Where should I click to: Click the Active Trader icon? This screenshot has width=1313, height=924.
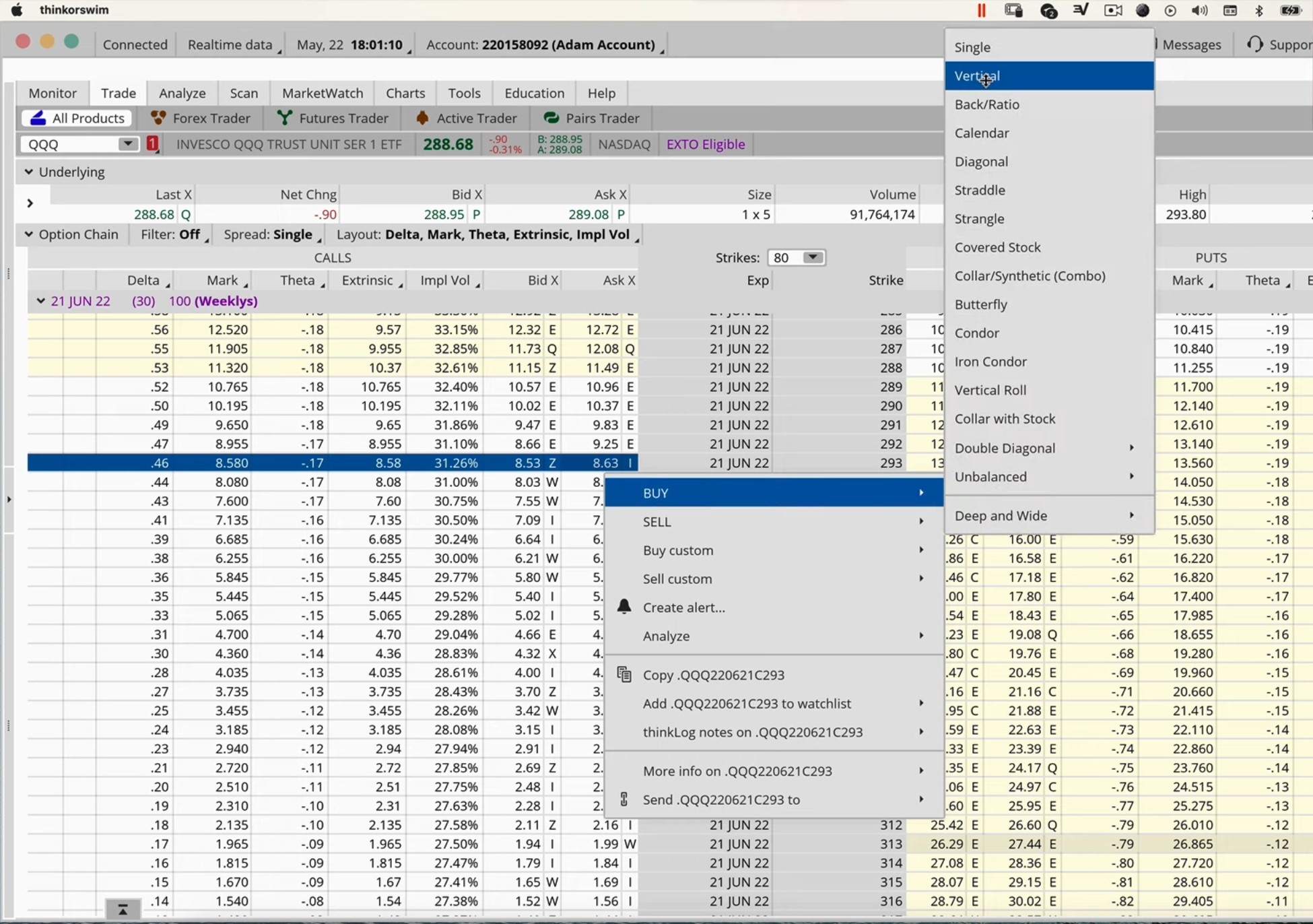pyautogui.click(x=422, y=118)
